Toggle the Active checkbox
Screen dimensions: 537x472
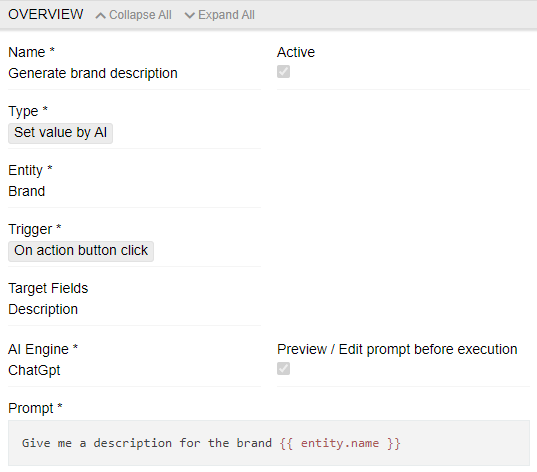pos(283,72)
